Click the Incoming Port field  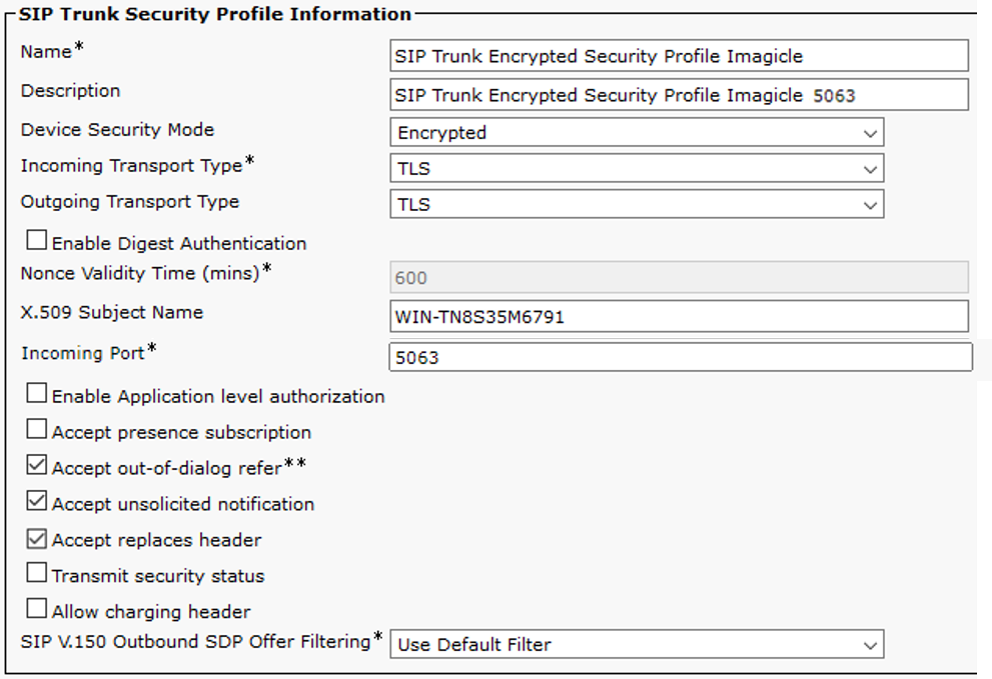coord(679,358)
